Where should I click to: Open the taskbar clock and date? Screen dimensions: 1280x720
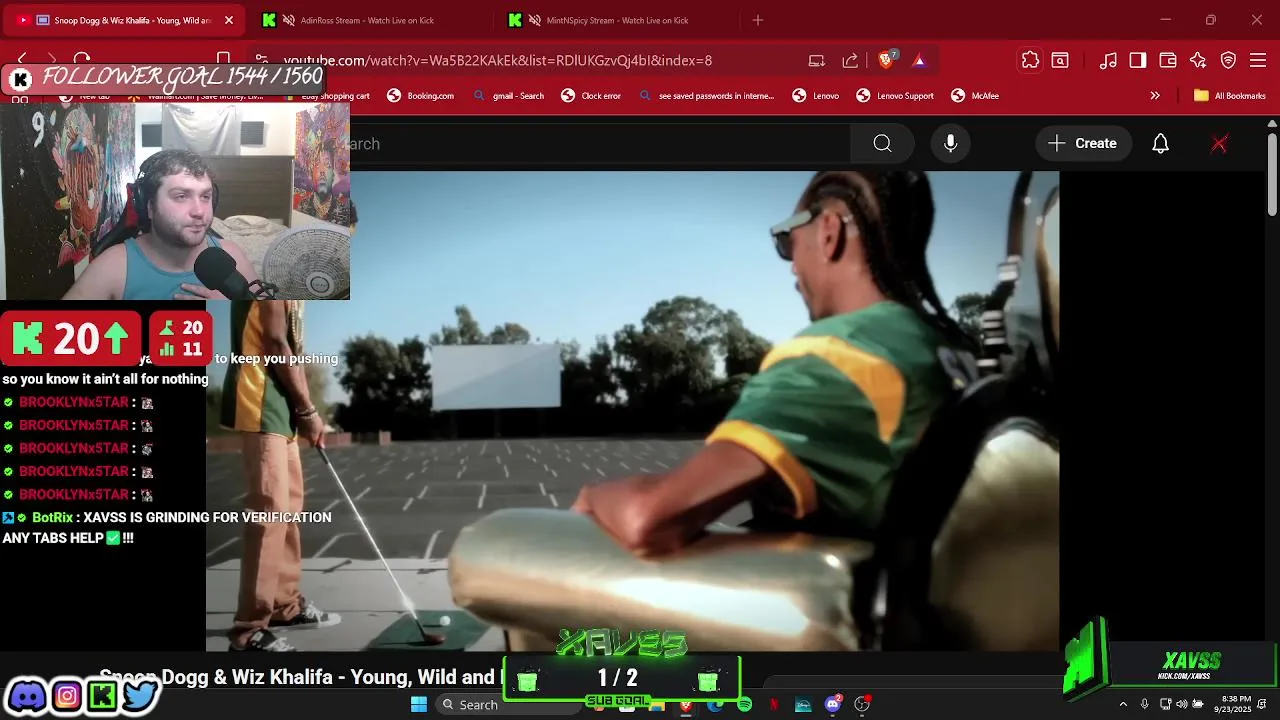1233,704
